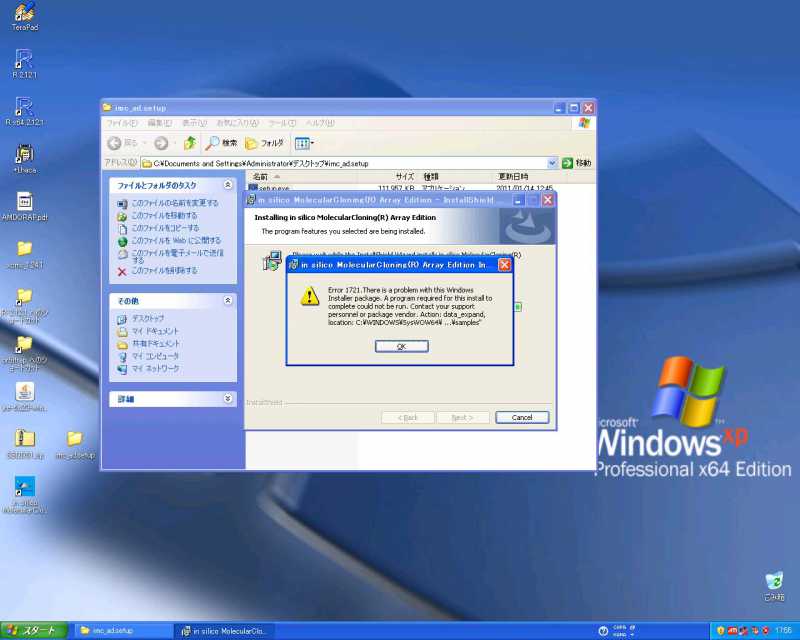Open the 表示(V) menu
Screen dimensions: 800x640
(194, 123)
